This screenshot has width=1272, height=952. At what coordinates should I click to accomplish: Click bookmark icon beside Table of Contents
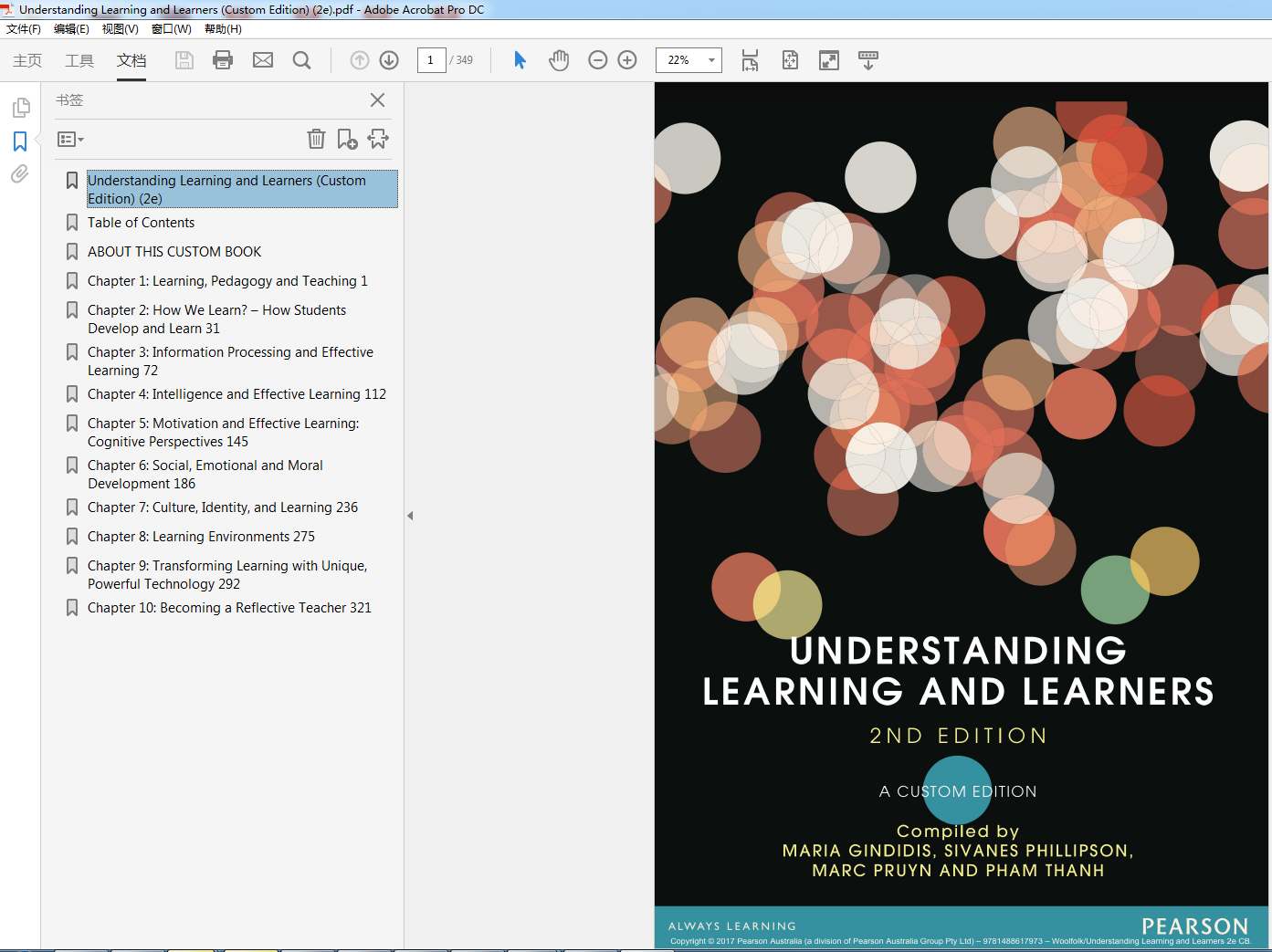(x=71, y=223)
